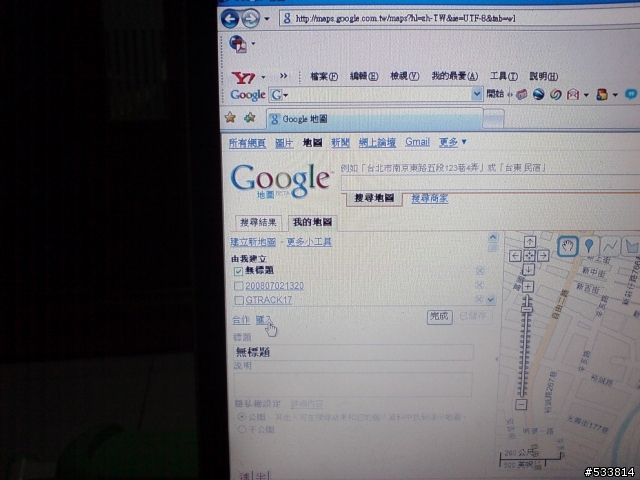Open the 工具(T) menu

click(504, 76)
